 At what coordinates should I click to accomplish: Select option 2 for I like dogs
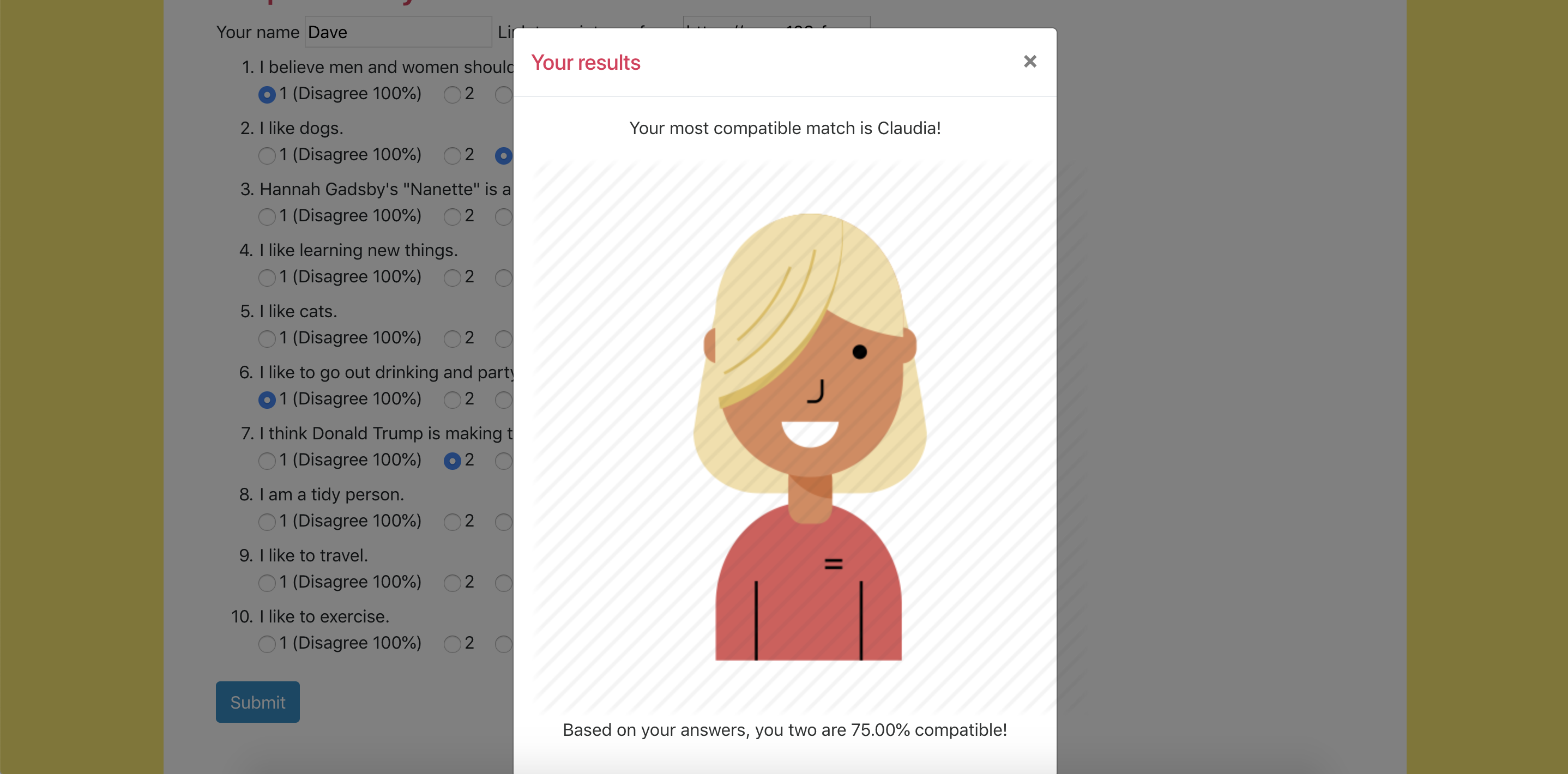tap(451, 156)
